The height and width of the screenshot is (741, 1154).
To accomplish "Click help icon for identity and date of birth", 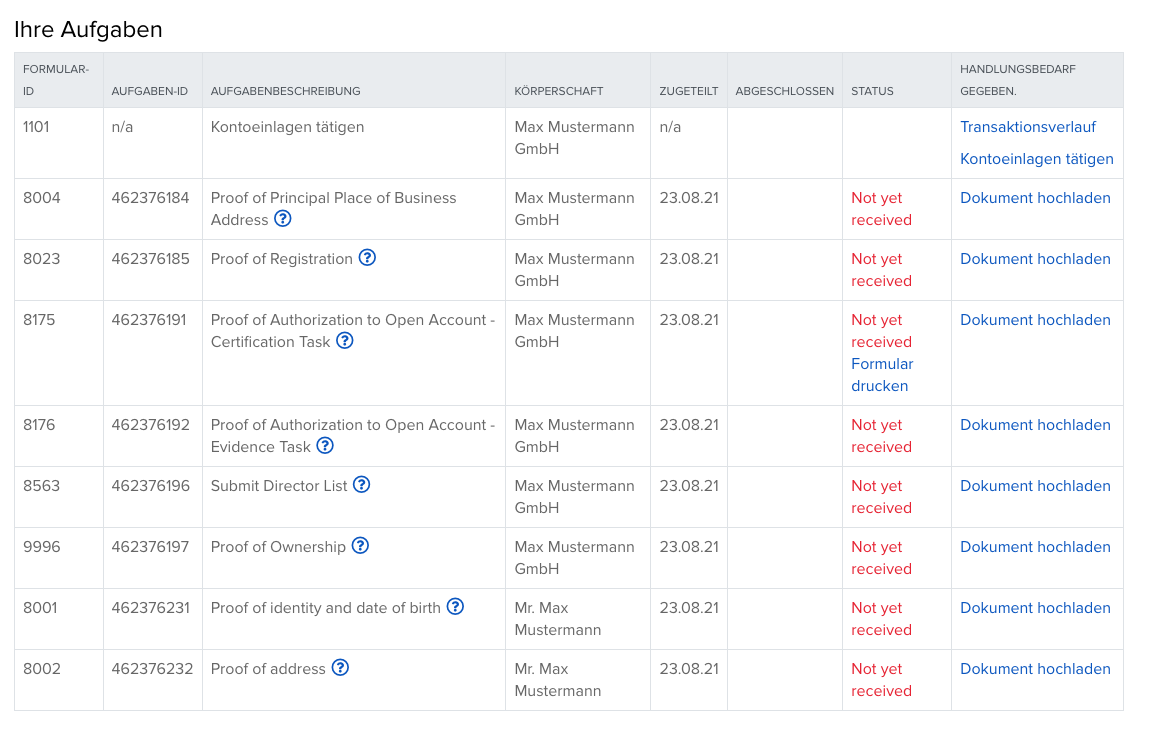I will (455, 607).
